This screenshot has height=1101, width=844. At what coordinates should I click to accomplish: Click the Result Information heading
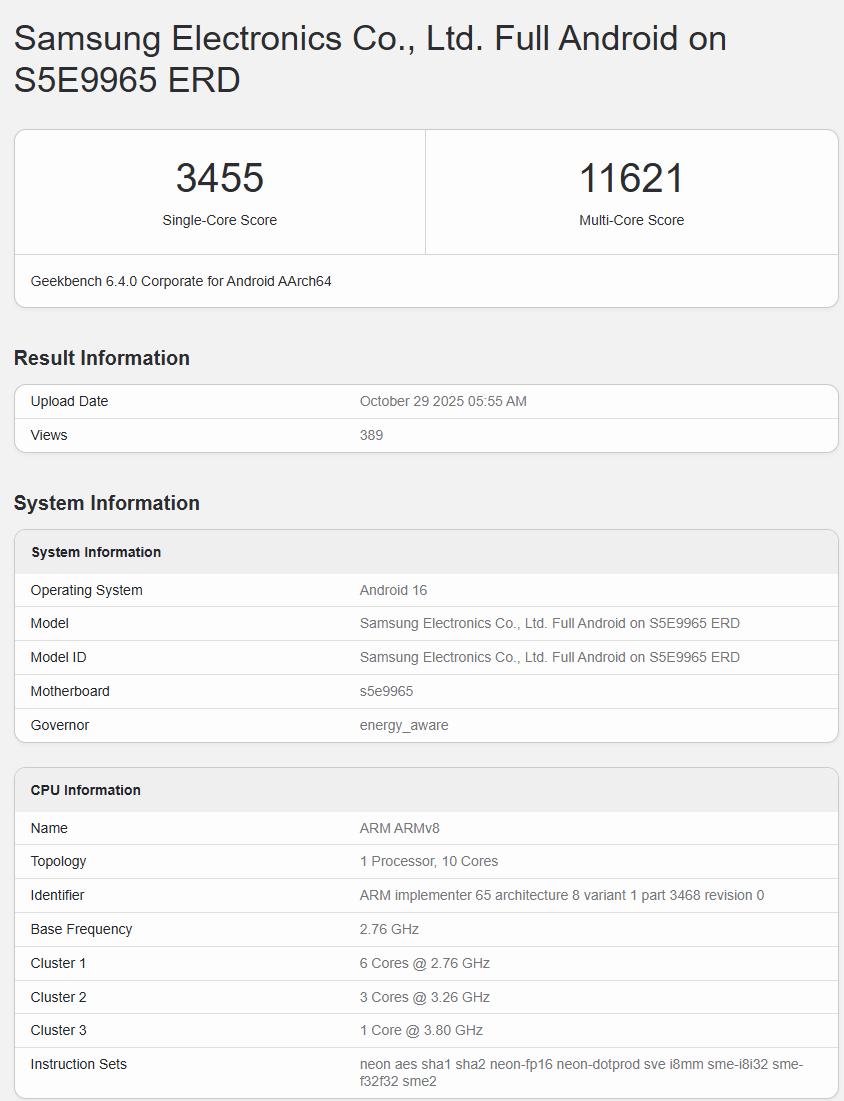point(102,358)
